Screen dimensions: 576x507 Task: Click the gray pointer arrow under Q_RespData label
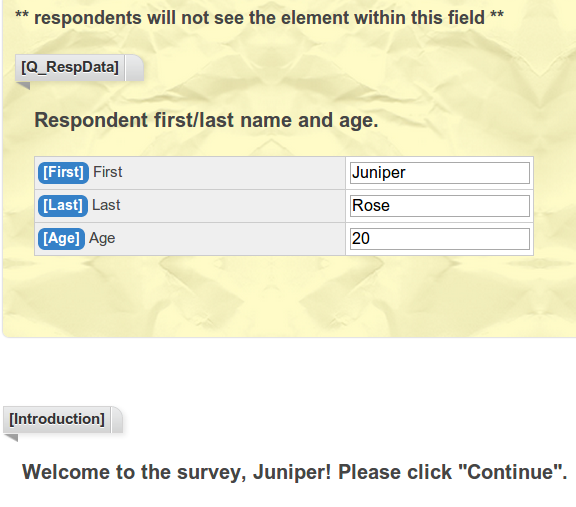click(x=23, y=86)
